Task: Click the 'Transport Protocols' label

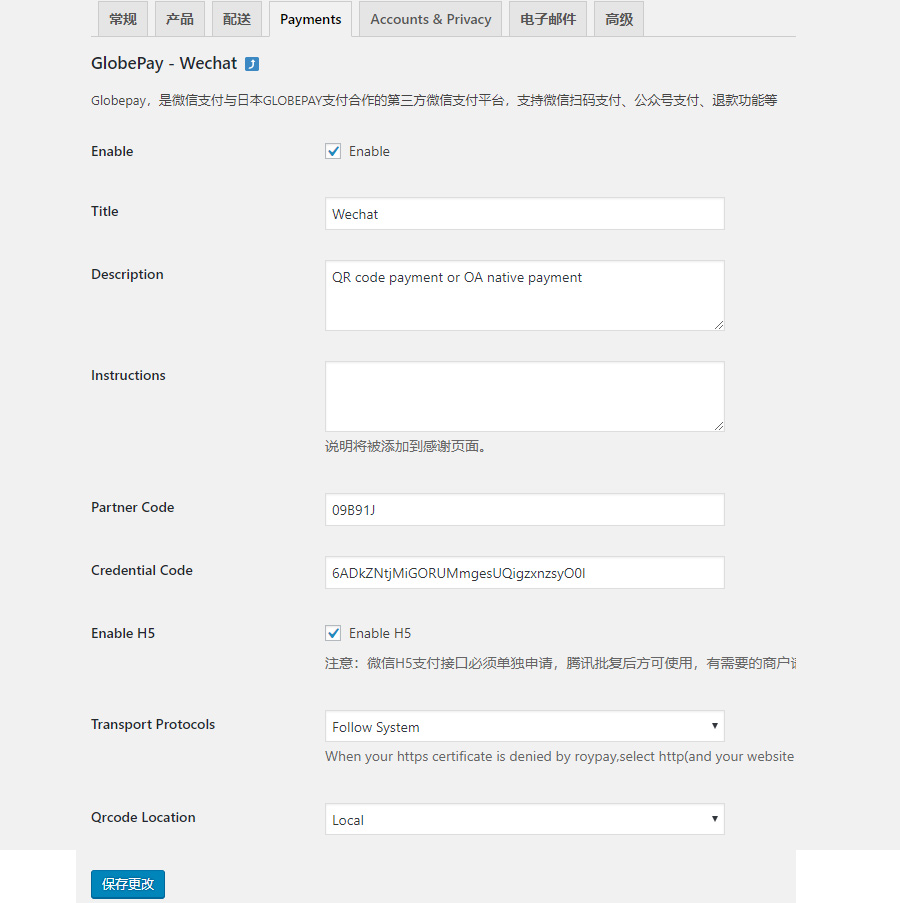Action: tap(153, 724)
